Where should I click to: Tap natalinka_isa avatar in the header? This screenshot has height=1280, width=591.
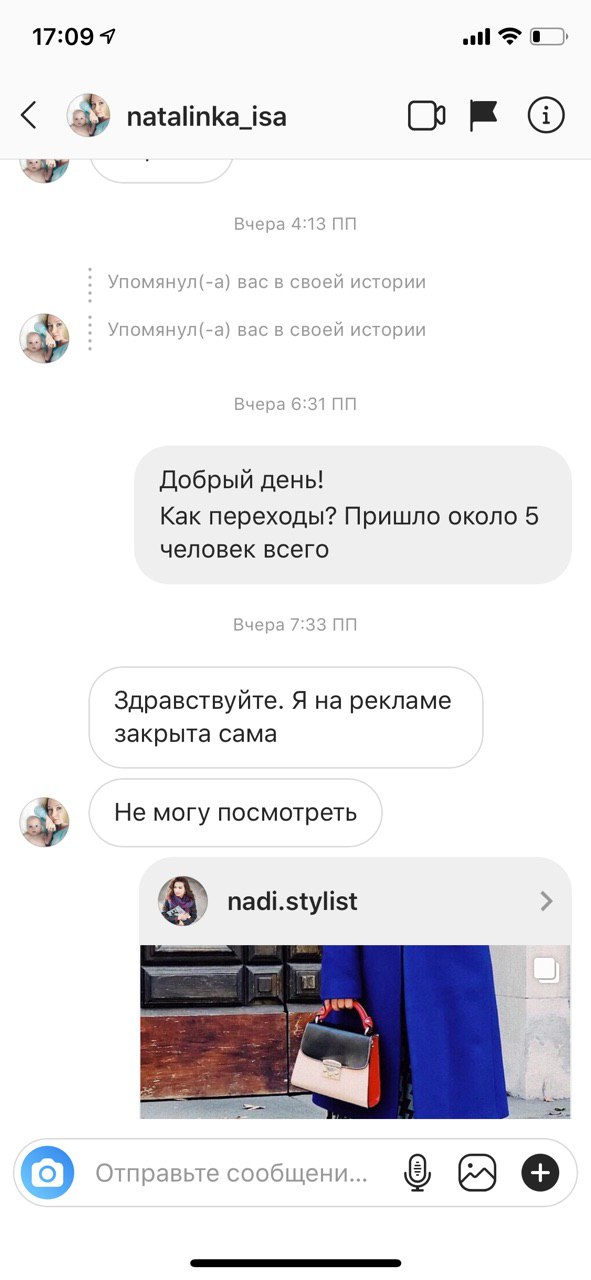(88, 116)
